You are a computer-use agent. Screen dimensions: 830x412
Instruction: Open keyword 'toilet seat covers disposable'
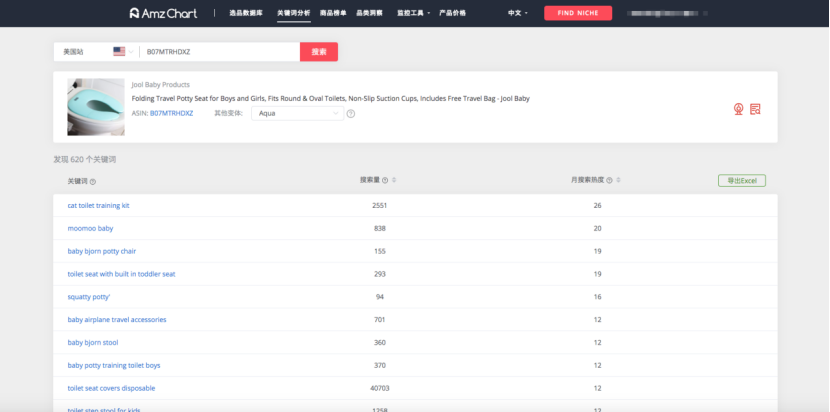point(111,388)
